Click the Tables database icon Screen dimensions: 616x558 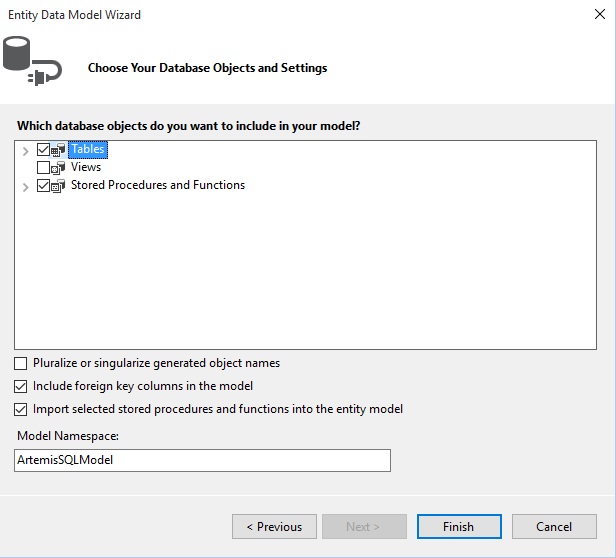[58, 150]
